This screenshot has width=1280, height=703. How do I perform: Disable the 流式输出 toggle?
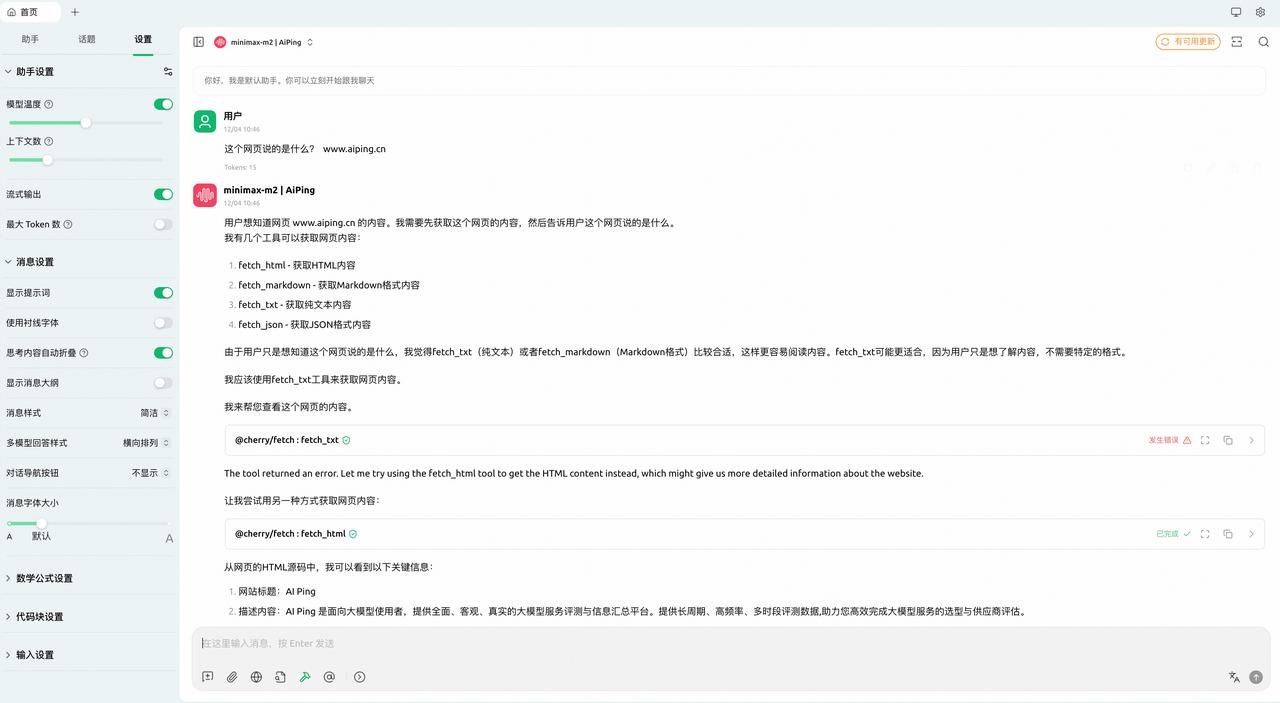[x=163, y=194]
